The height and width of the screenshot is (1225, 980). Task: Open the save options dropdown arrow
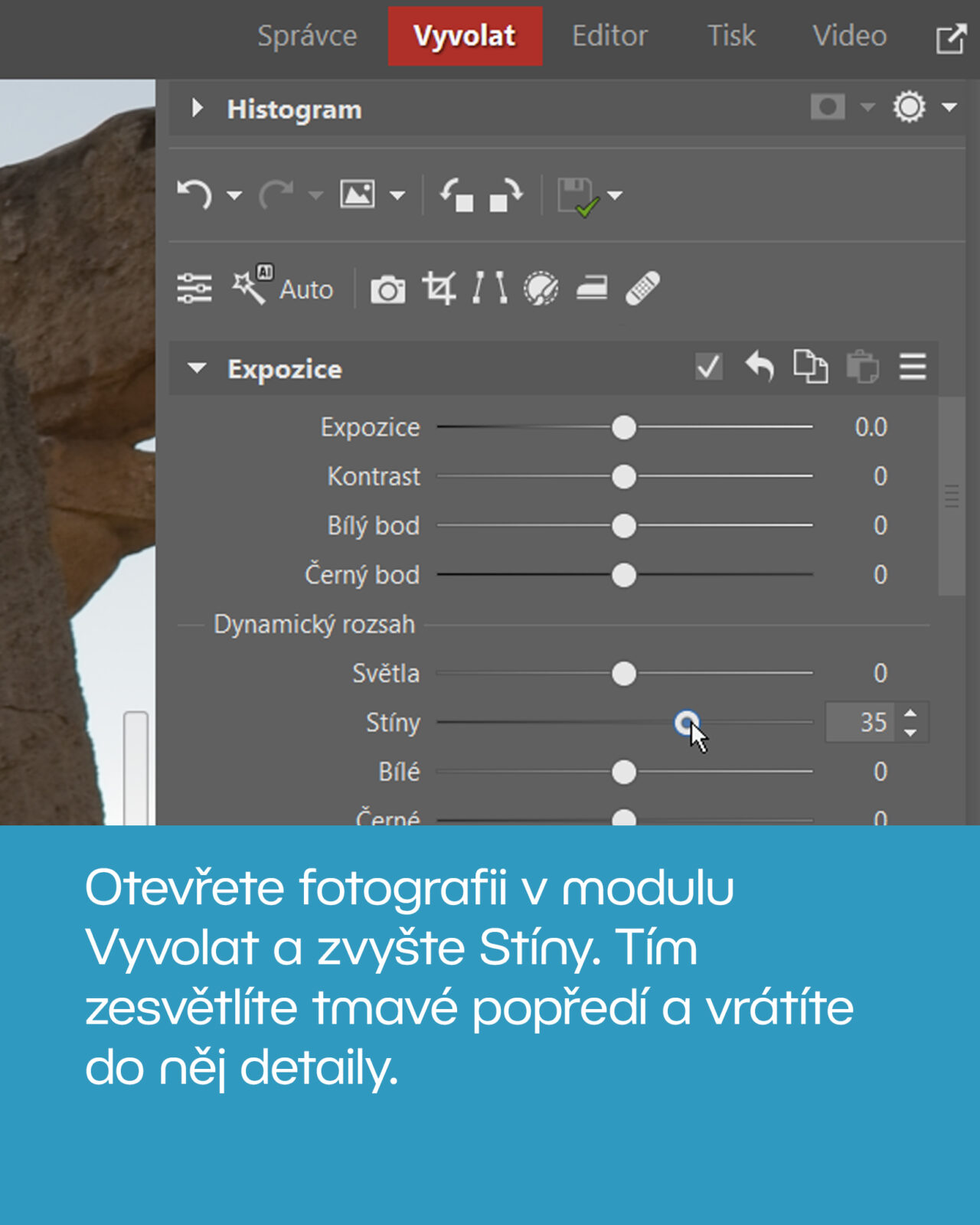click(x=615, y=195)
